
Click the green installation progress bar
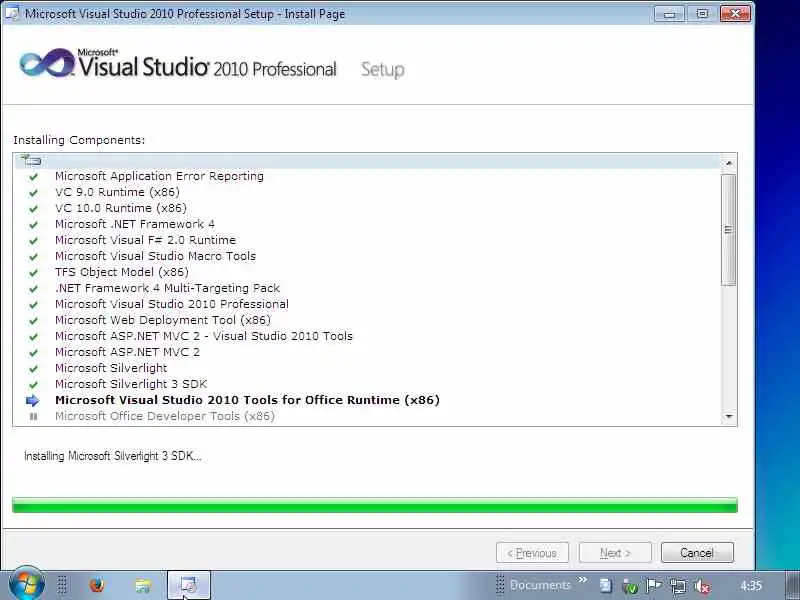(374, 505)
